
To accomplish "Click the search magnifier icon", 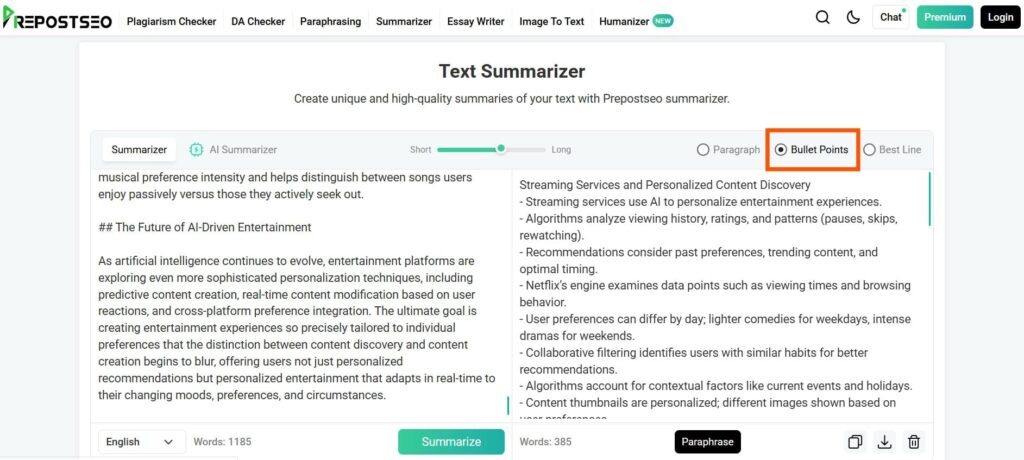I will [x=823, y=18].
